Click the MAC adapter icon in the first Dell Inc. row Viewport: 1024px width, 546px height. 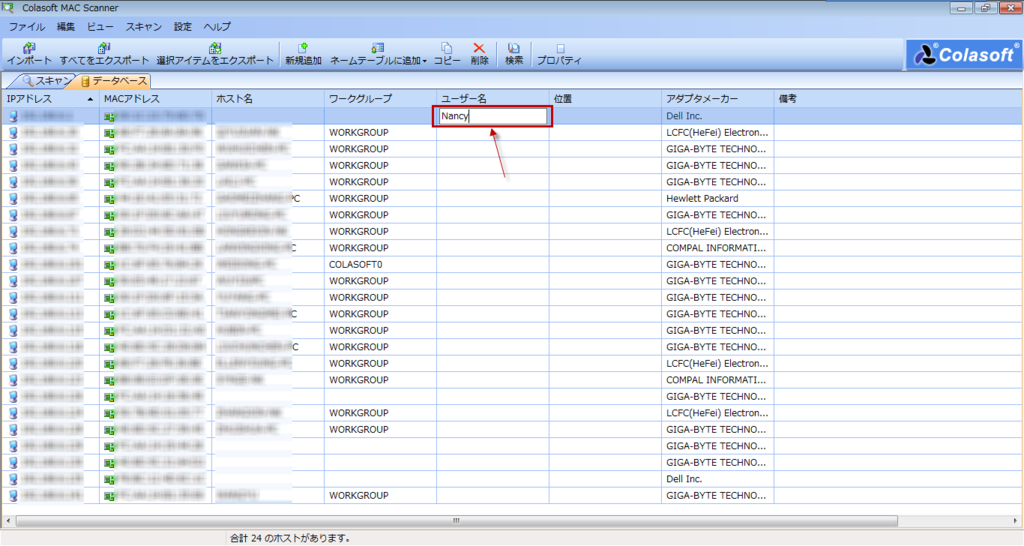tap(109, 117)
